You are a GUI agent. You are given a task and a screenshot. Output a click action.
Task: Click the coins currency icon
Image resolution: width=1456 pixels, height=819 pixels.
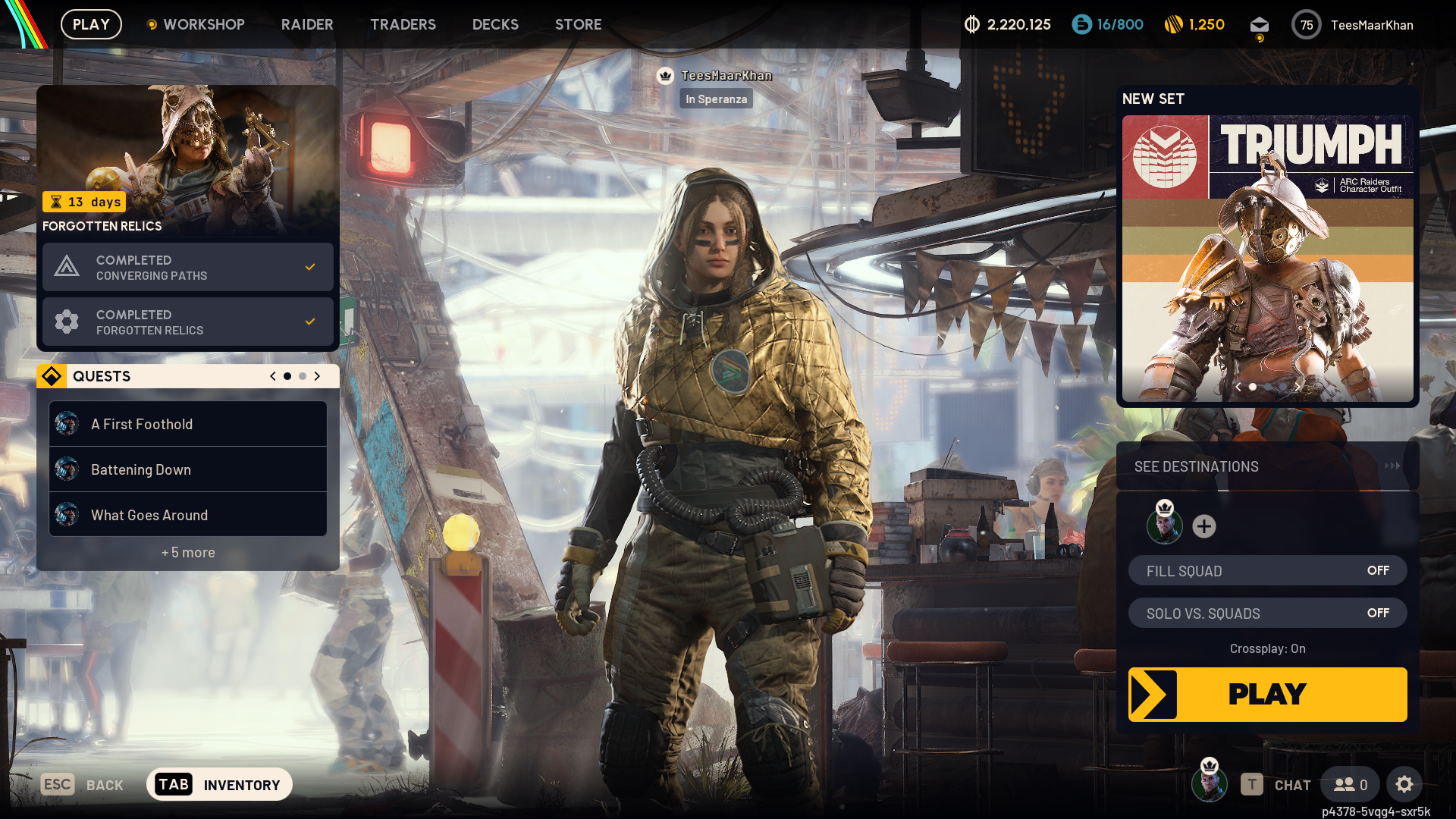tap(972, 24)
